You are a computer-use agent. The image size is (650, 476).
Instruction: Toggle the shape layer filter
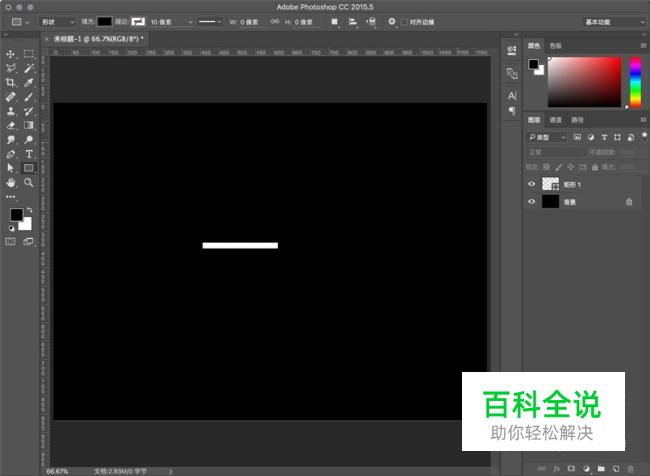pyautogui.click(x=617, y=137)
